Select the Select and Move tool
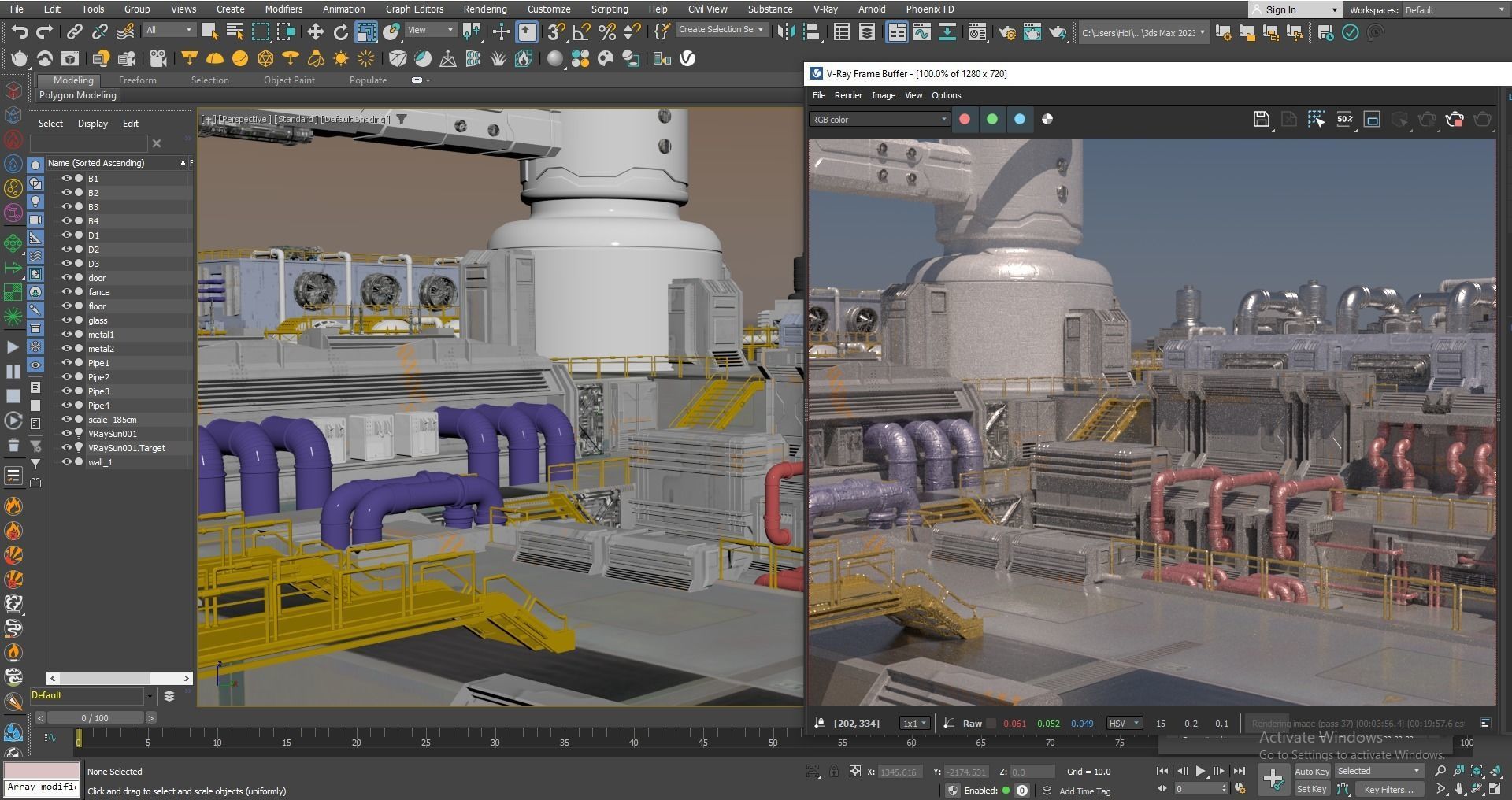The height and width of the screenshot is (800, 1512). pyautogui.click(x=315, y=32)
